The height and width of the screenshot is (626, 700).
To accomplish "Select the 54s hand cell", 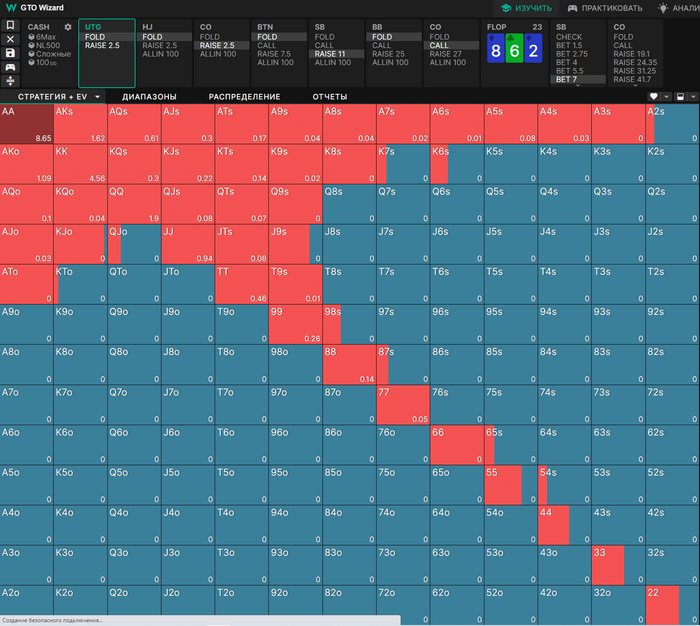I will point(565,485).
